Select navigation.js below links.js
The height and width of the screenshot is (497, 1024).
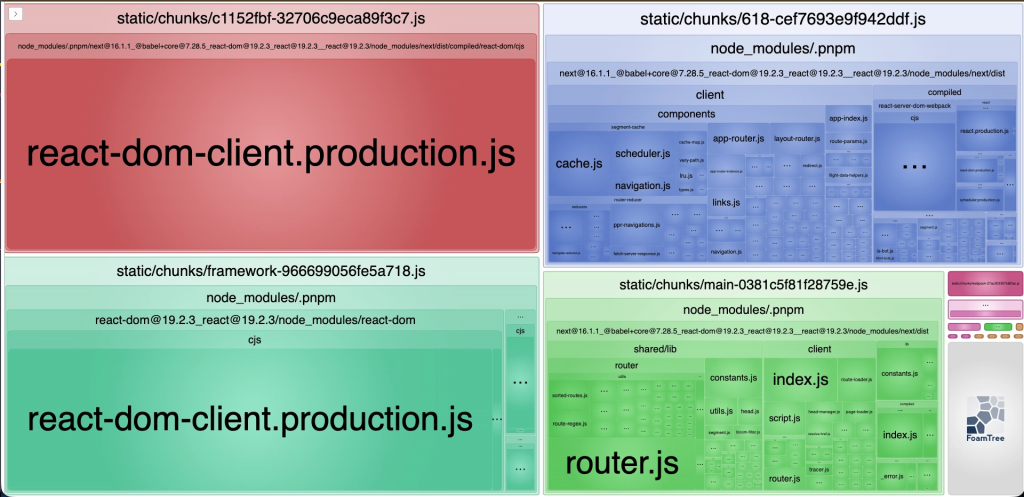726,251
